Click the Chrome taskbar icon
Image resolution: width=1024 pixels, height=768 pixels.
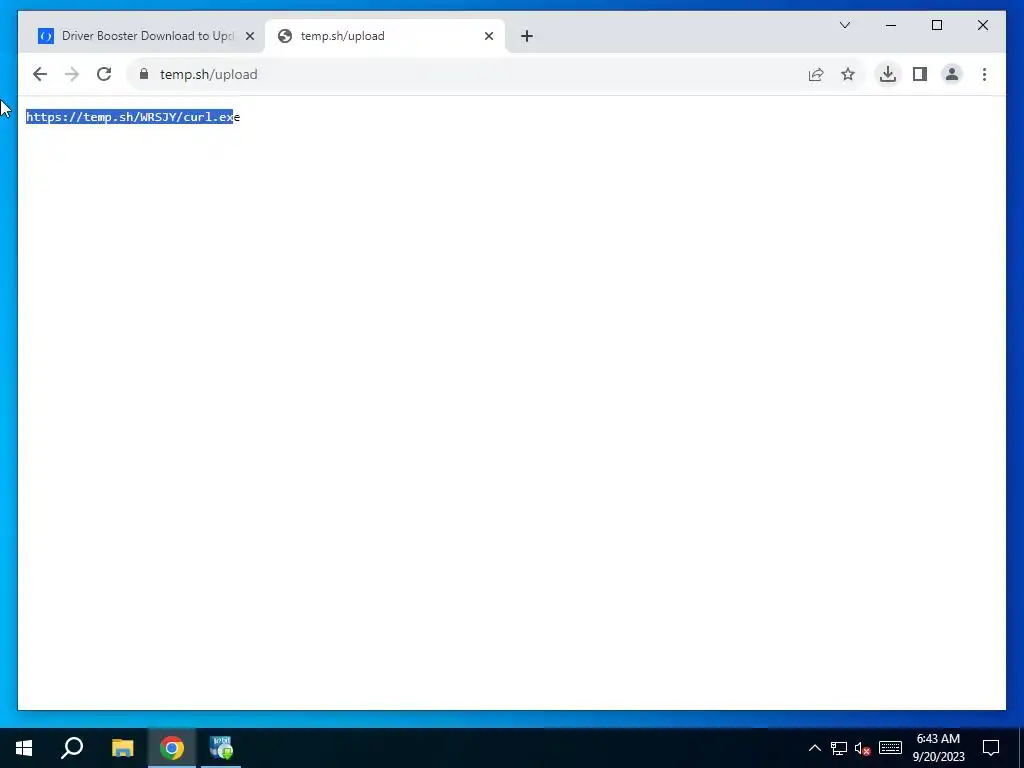(172, 748)
